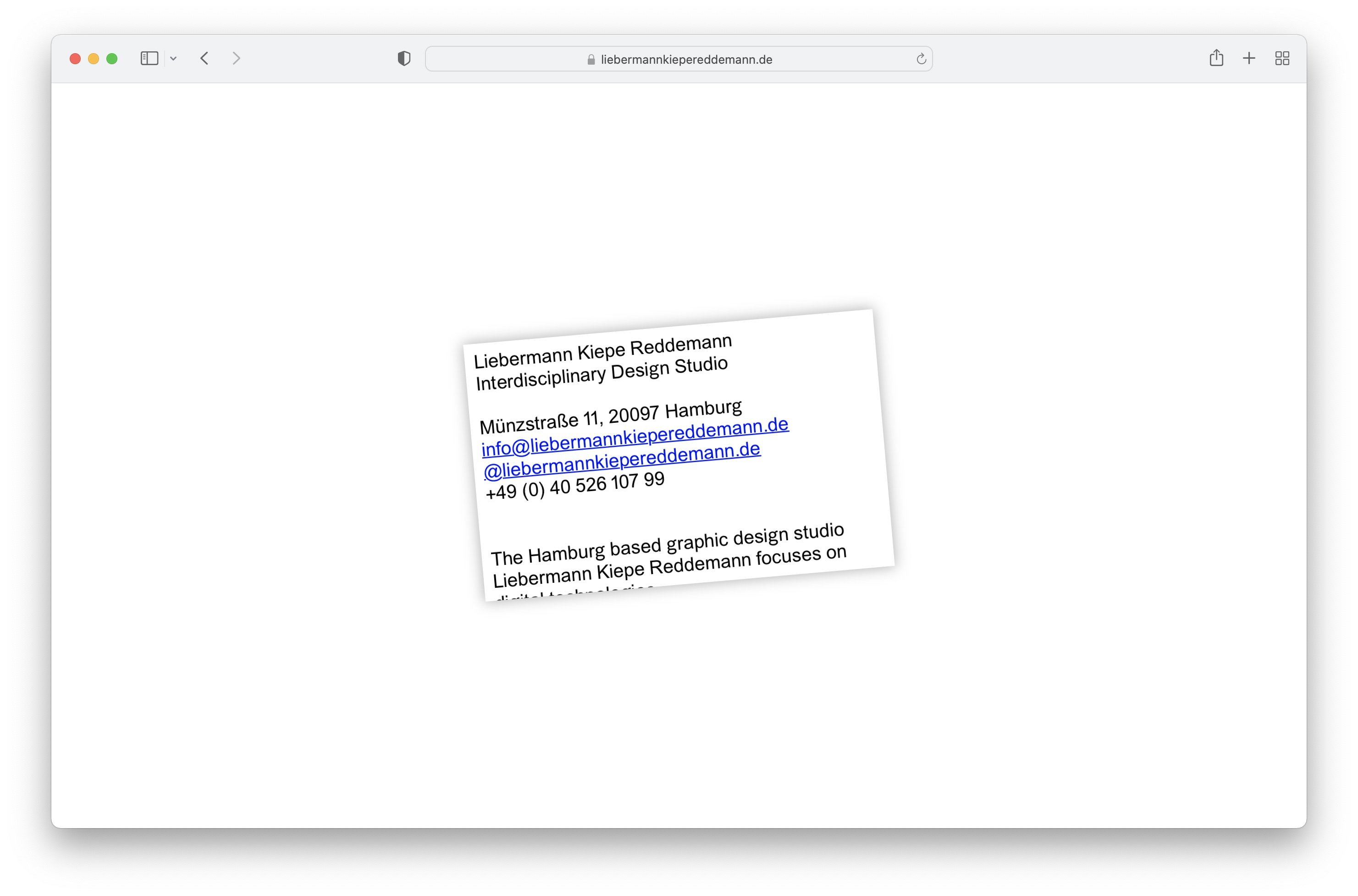Image resolution: width=1358 pixels, height=896 pixels.
Task: Go forward to the next page
Action: pos(237,58)
